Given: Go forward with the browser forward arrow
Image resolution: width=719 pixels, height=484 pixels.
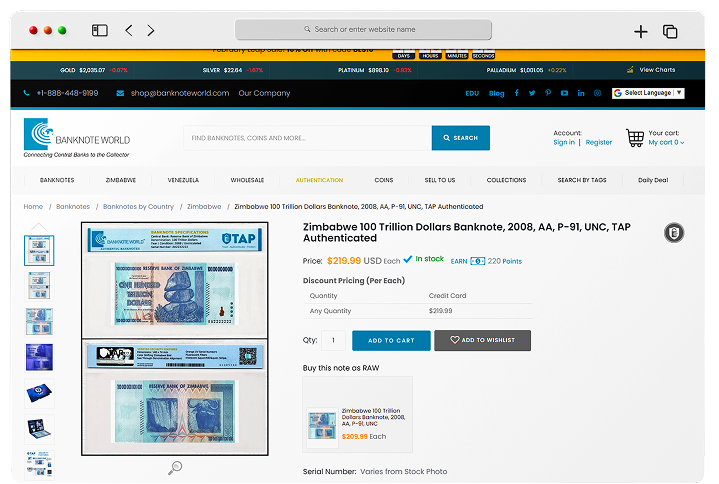Looking at the screenshot, I should [151, 31].
